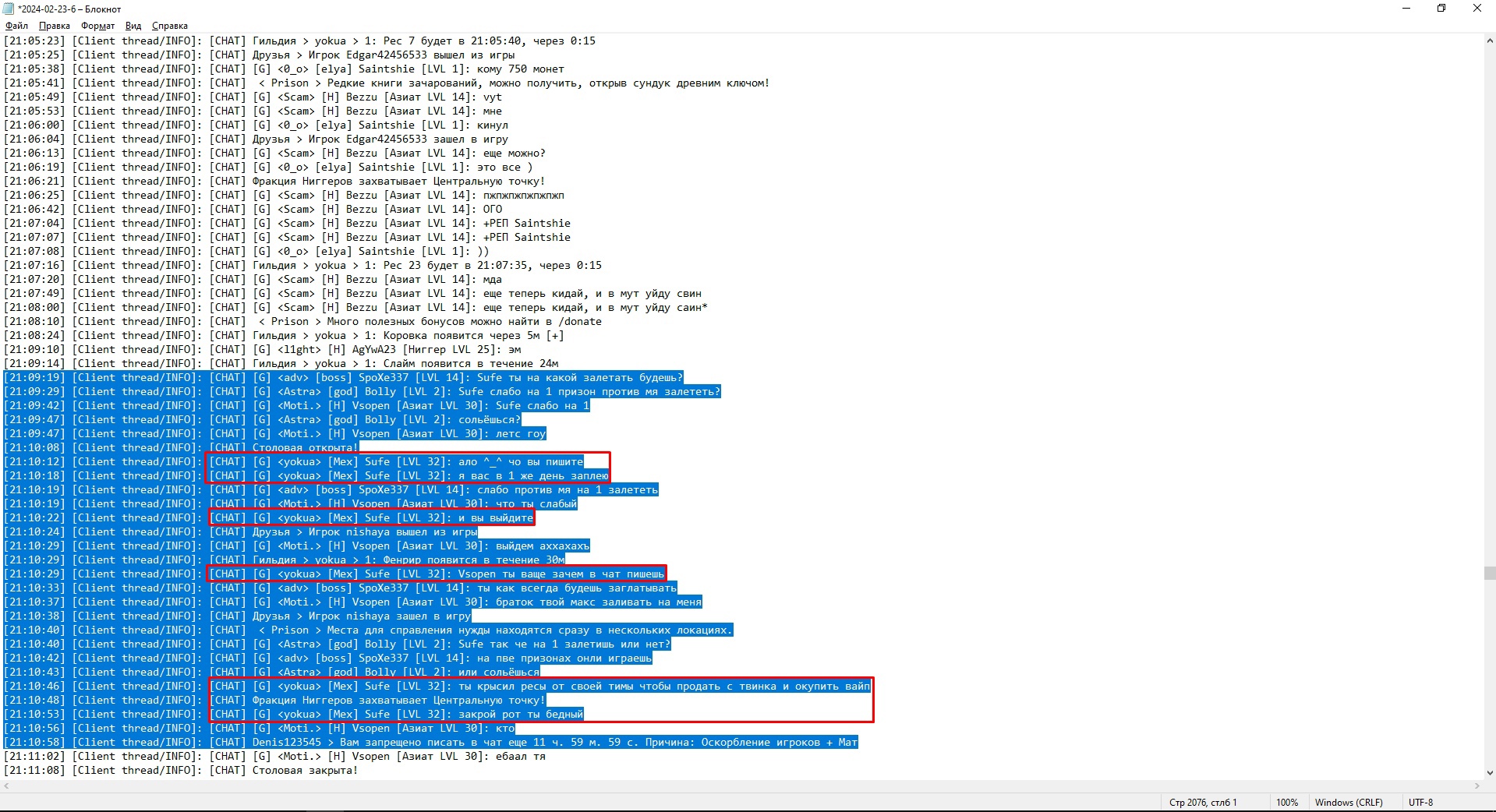Click the horizontal scrollbar right arrow
The height and width of the screenshot is (812, 1496).
[1477, 786]
